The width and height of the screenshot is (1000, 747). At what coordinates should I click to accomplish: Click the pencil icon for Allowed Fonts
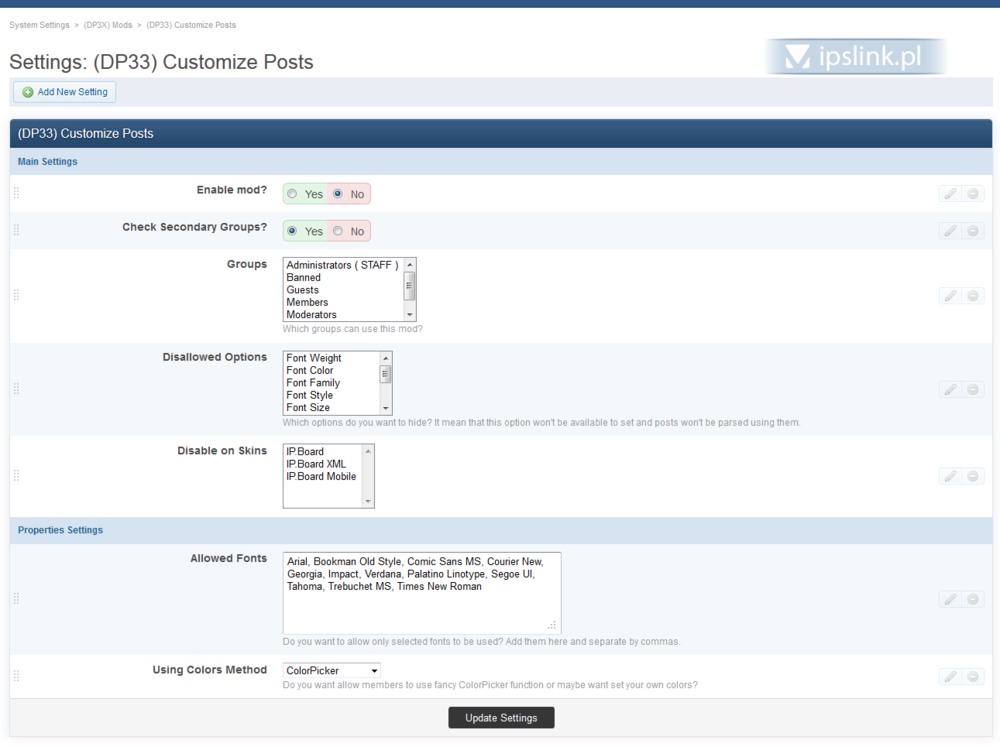[950, 599]
